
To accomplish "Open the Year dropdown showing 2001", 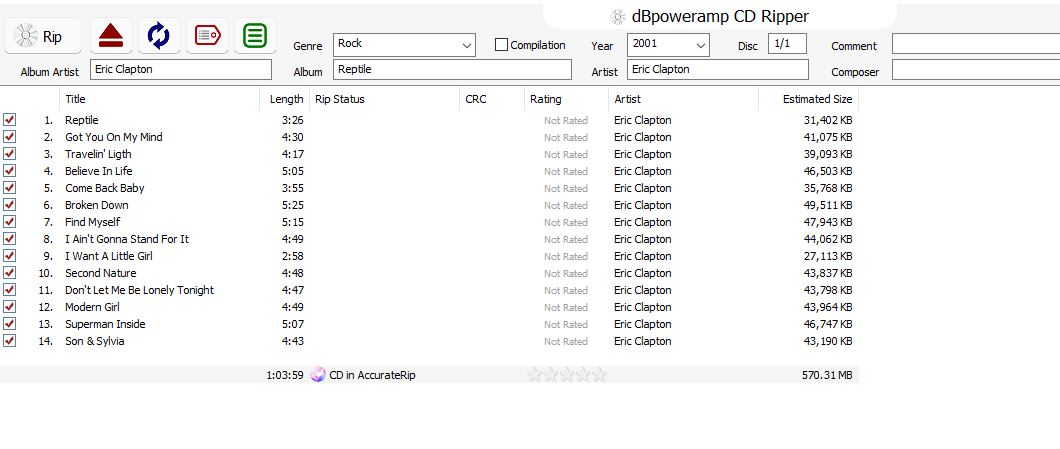I will pos(699,45).
